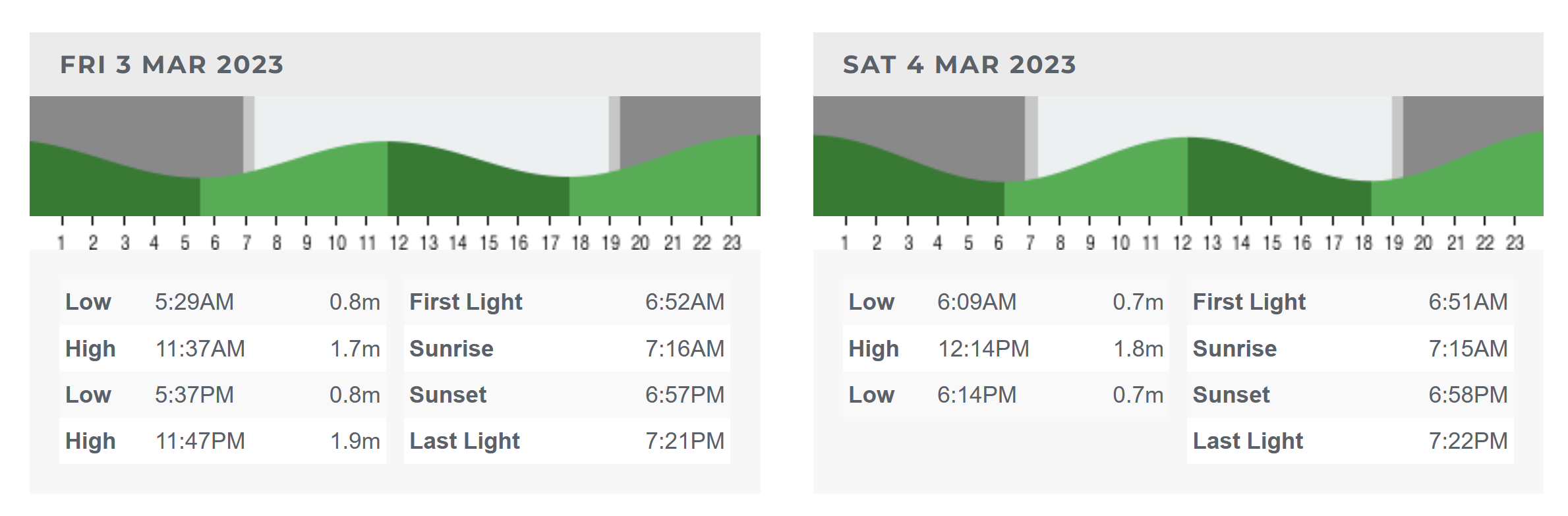The height and width of the screenshot is (516, 1568).
Task: Select Saturday's 12:14PM high tide row
Action: click(x=1006, y=349)
